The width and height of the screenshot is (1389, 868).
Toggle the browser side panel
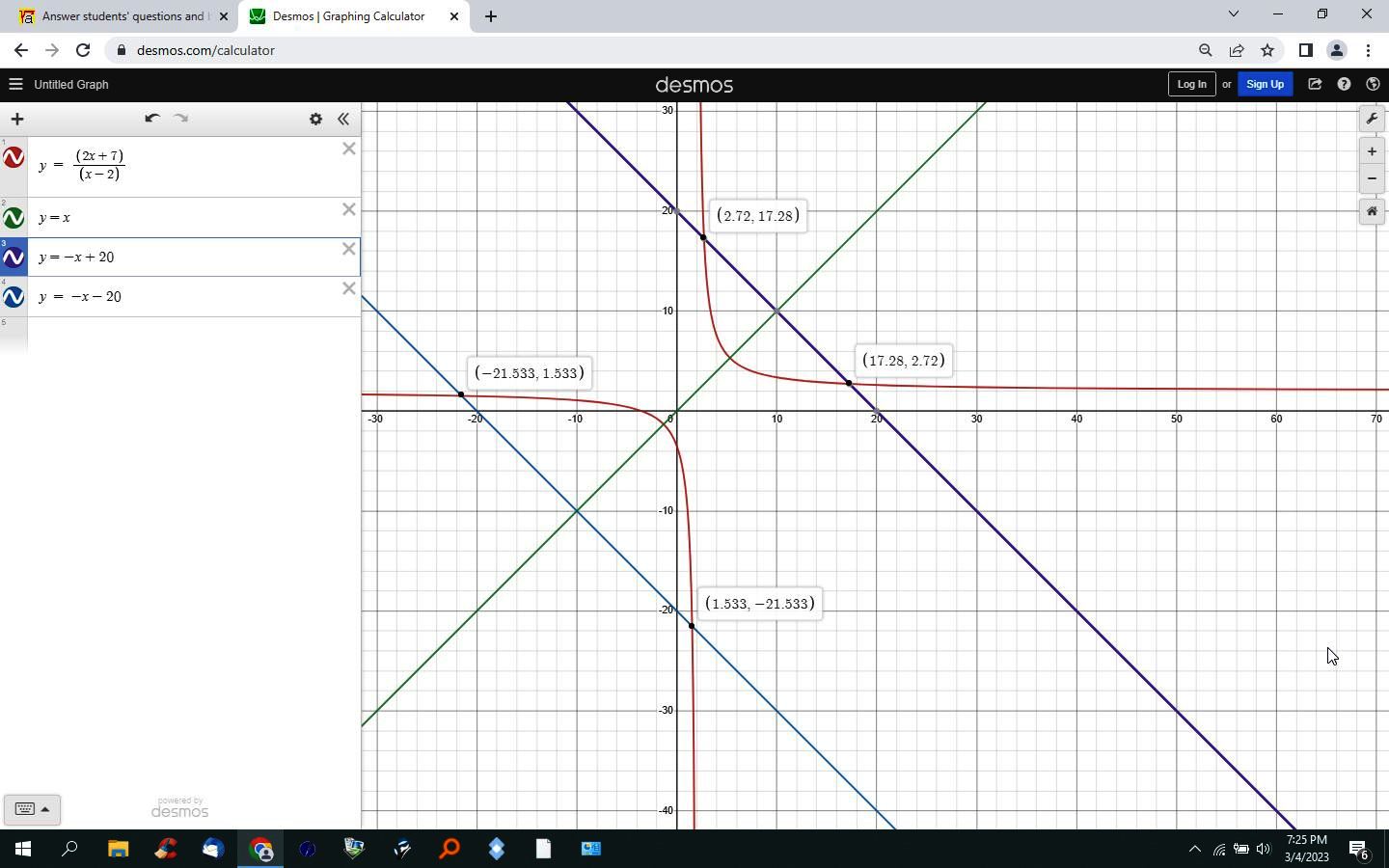(1305, 50)
